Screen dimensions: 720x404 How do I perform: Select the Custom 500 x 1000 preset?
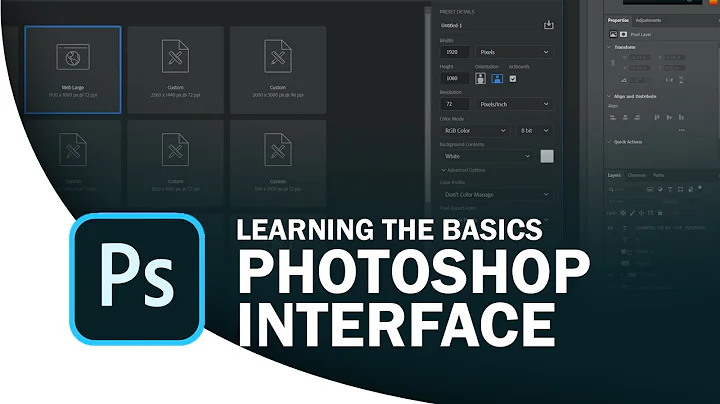(x=278, y=163)
